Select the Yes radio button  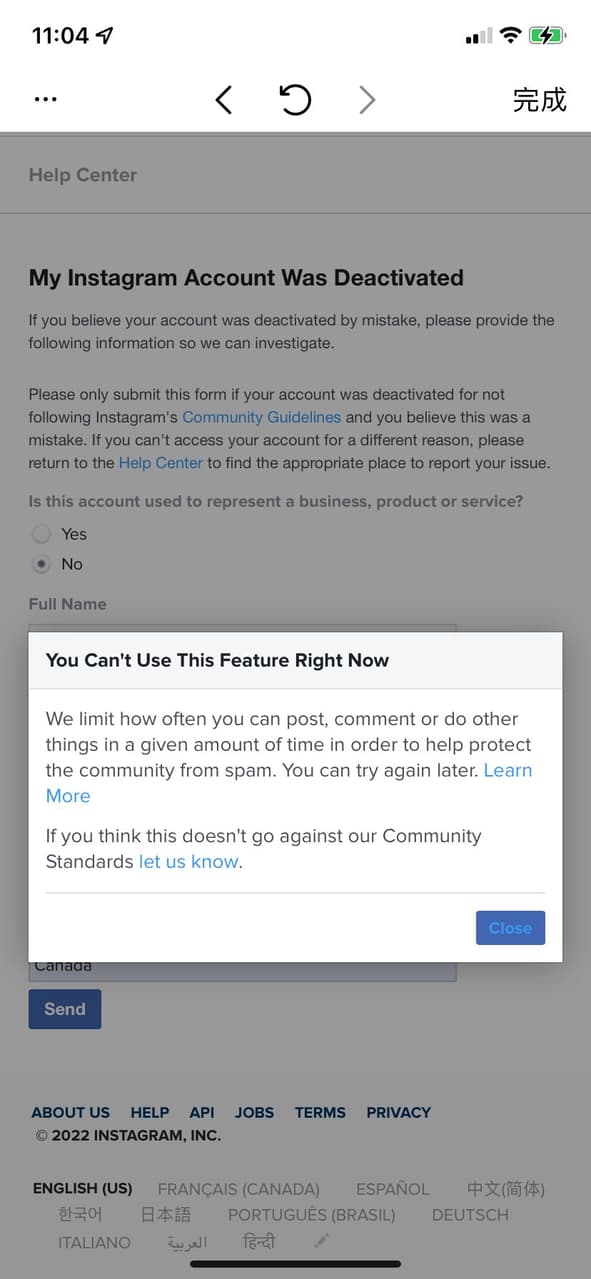(41, 534)
